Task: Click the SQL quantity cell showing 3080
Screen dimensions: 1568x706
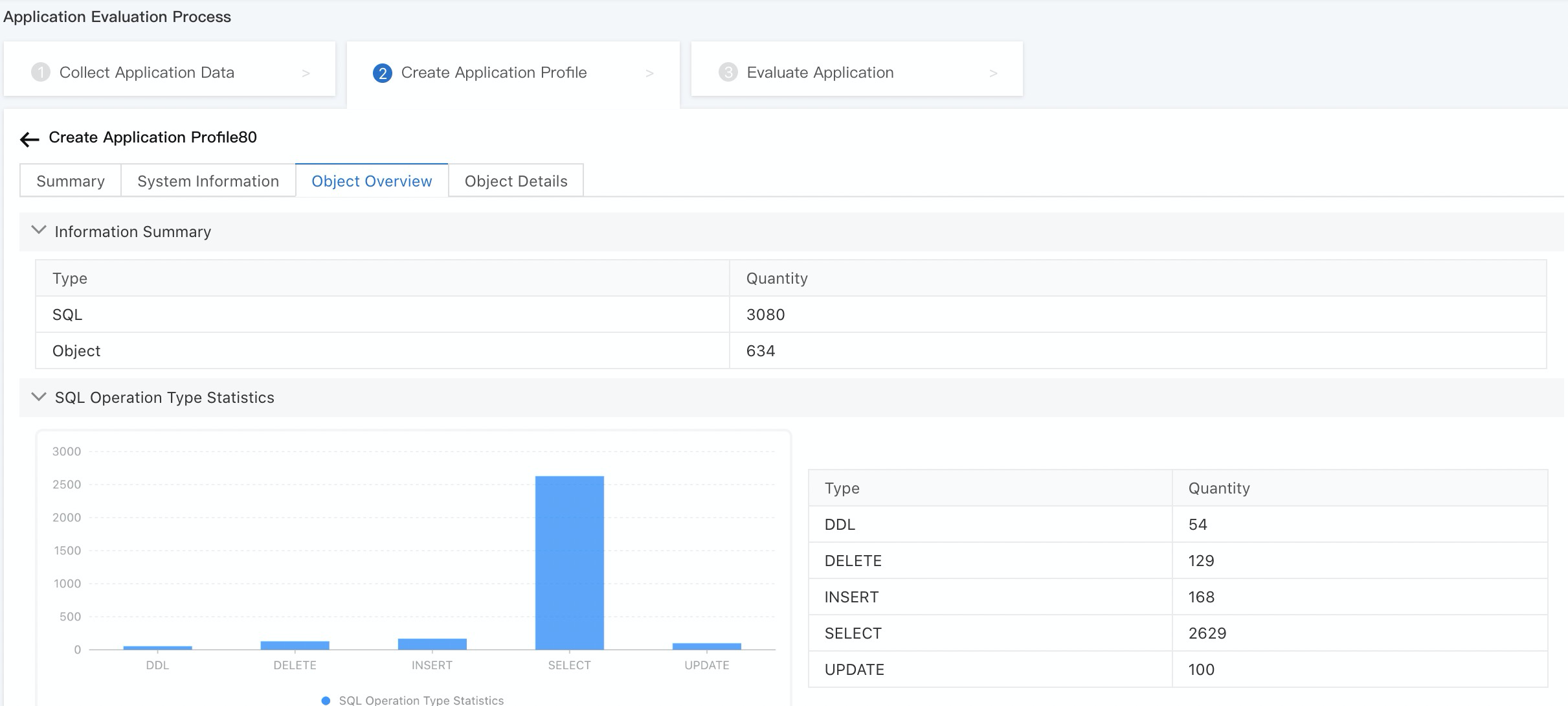Action: (765, 314)
